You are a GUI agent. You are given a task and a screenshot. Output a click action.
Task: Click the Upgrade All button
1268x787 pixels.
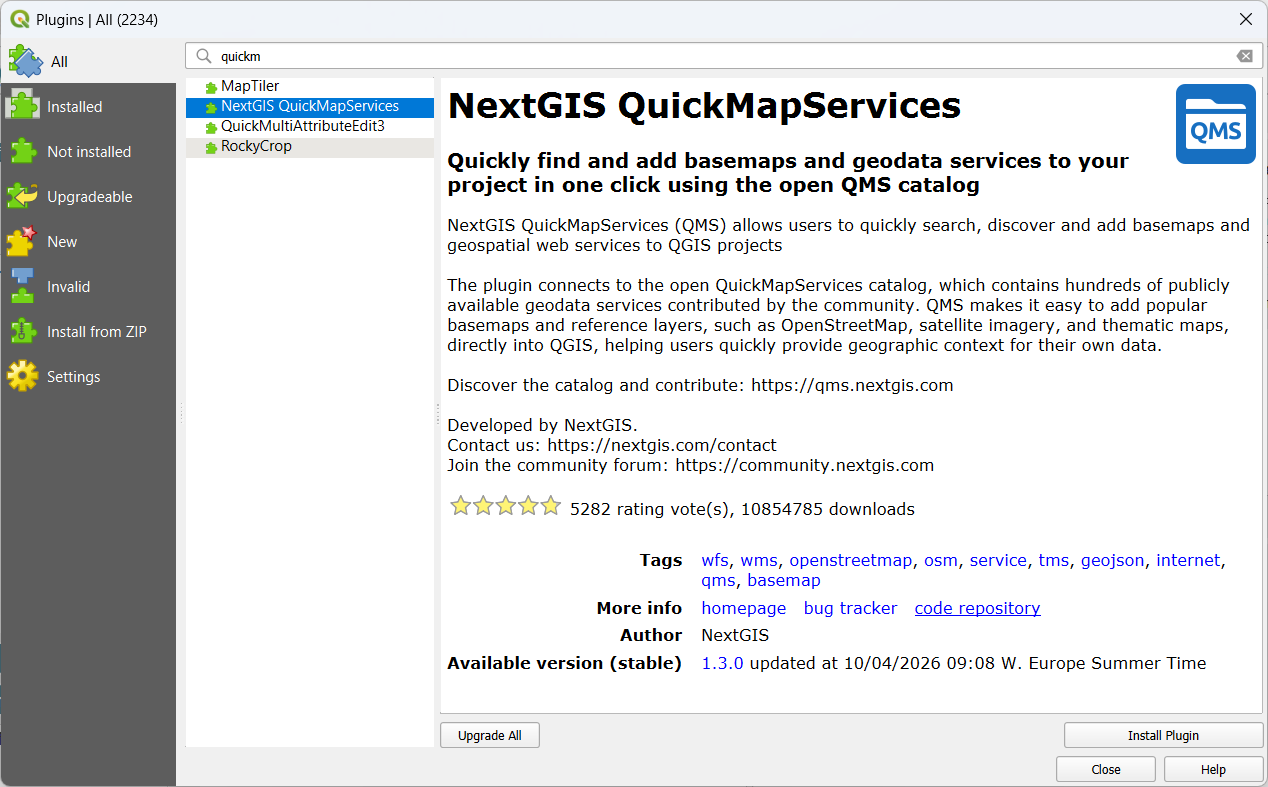click(x=489, y=735)
